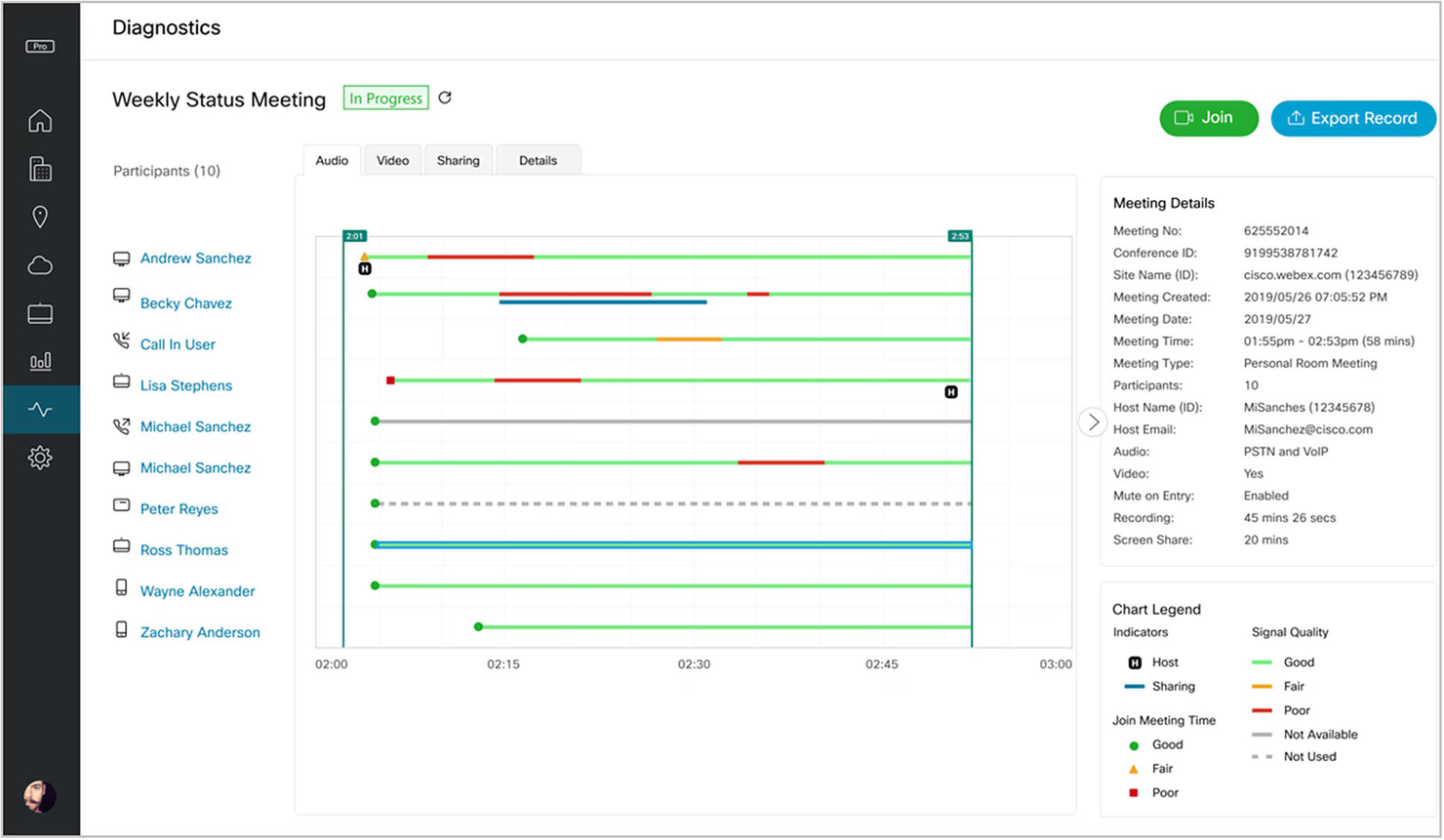Click Export Record button
The image size is (1444, 840).
(x=1353, y=118)
